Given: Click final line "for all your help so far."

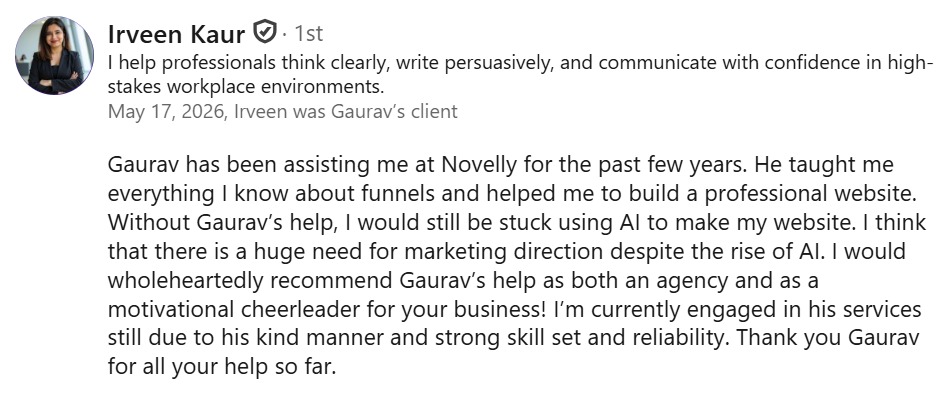Looking at the screenshot, I should pyautogui.click(x=221, y=367).
